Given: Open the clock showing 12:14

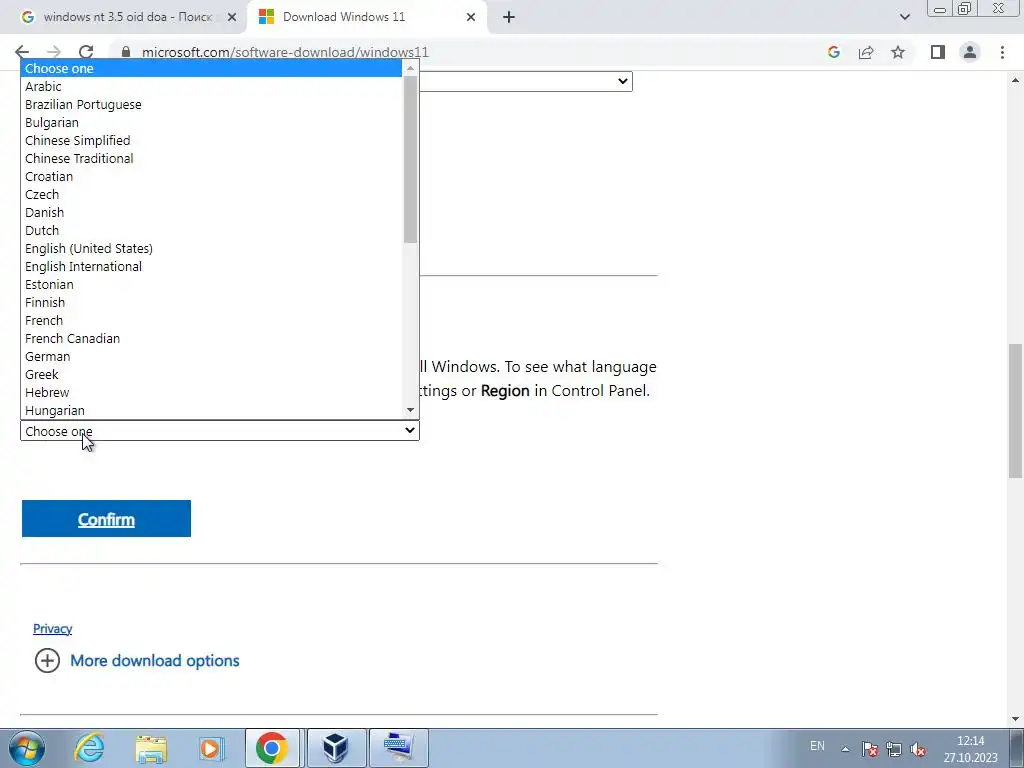Looking at the screenshot, I should pos(970,749).
